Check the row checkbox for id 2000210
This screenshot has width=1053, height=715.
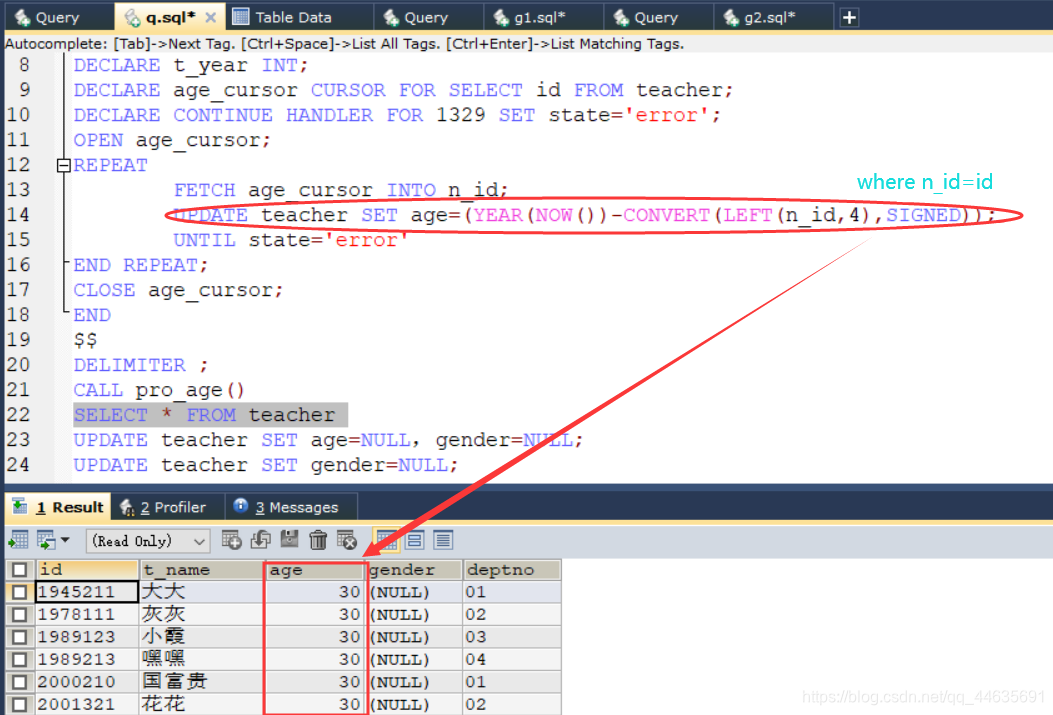pos(19,681)
